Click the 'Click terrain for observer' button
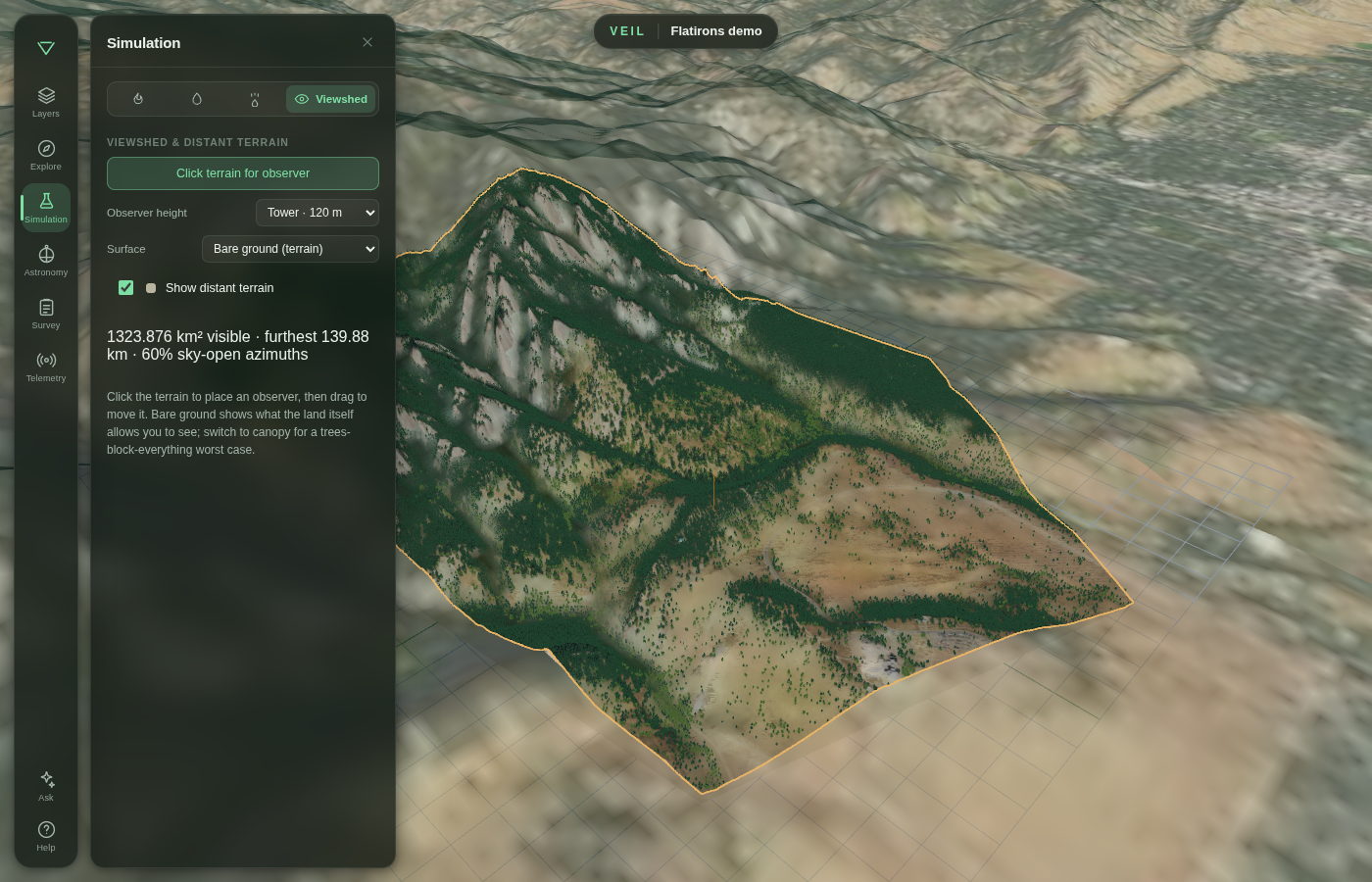The height and width of the screenshot is (882, 1372). [243, 173]
